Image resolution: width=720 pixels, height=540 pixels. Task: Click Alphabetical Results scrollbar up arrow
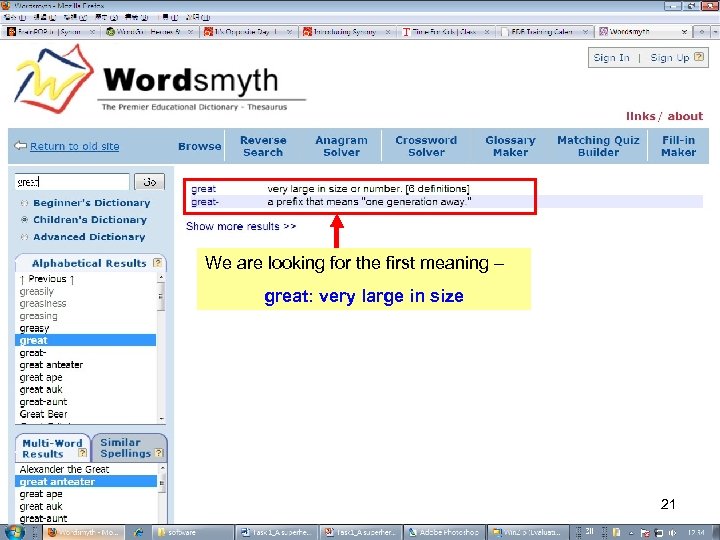161,277
